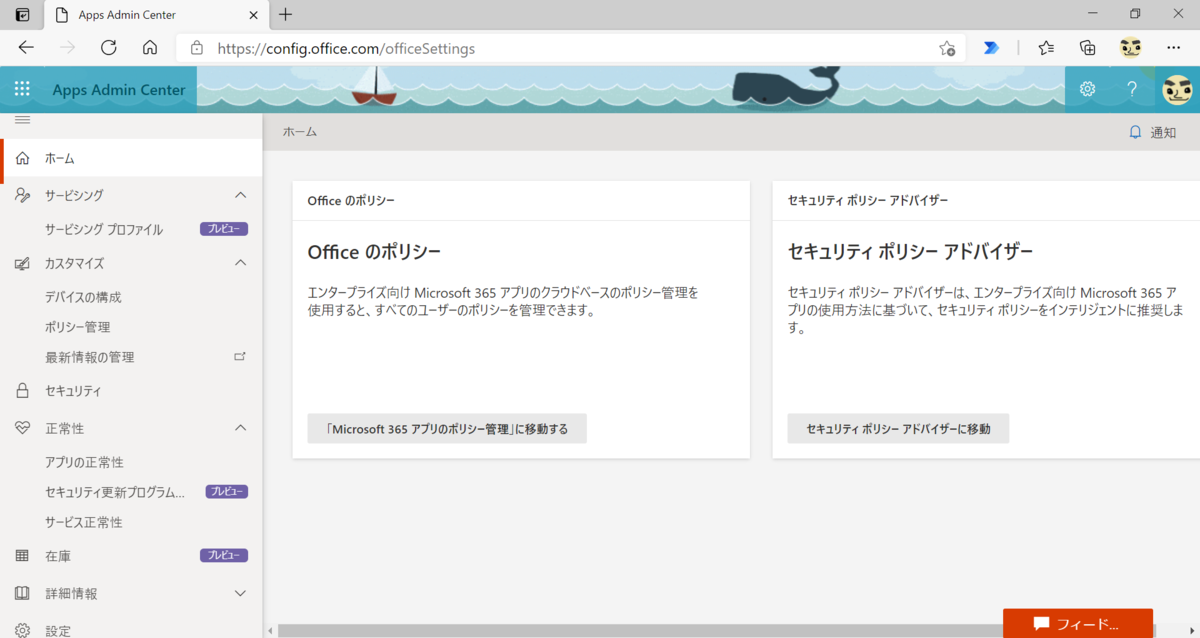The width and height of the screenshot is (1200, 638).
Task: Open browser profile avatar
Action: pyautogui.click(x=1130, y=47)
